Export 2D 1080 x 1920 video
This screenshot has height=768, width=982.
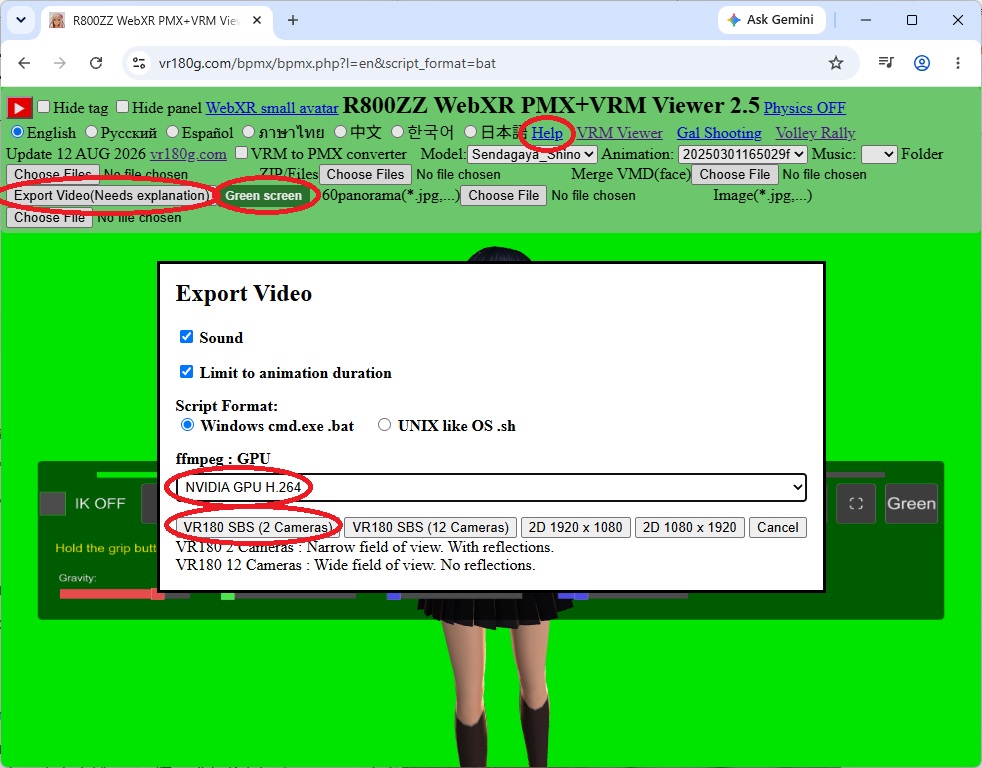pos(690,527)
